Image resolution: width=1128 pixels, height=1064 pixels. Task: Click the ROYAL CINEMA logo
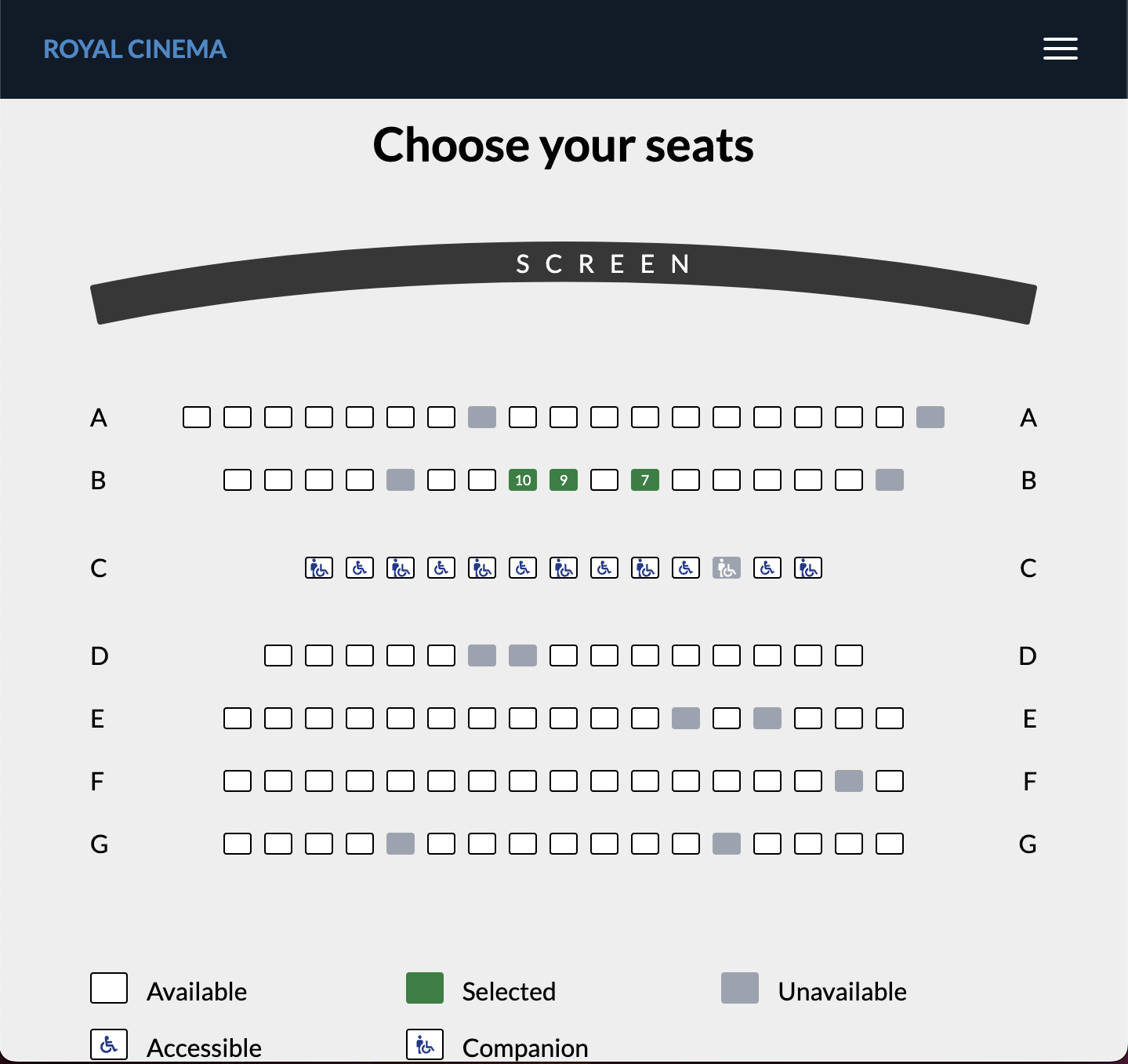pos(135,49)
